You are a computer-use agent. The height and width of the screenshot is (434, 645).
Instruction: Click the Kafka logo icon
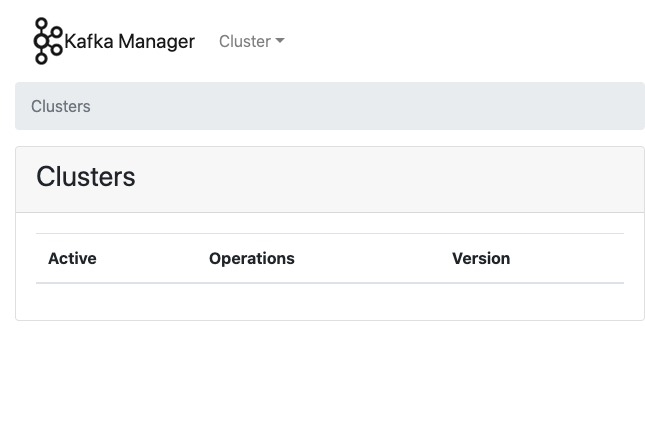point(47,41)
